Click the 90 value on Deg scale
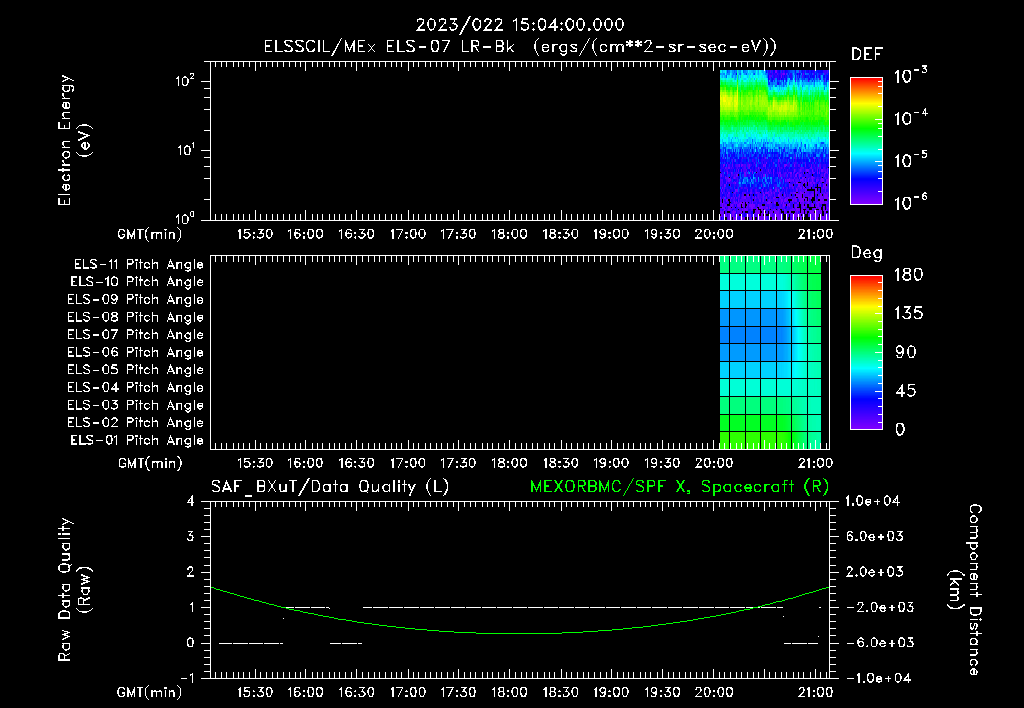This screenshot has width=1024, height=708. [x=906, y=353]
